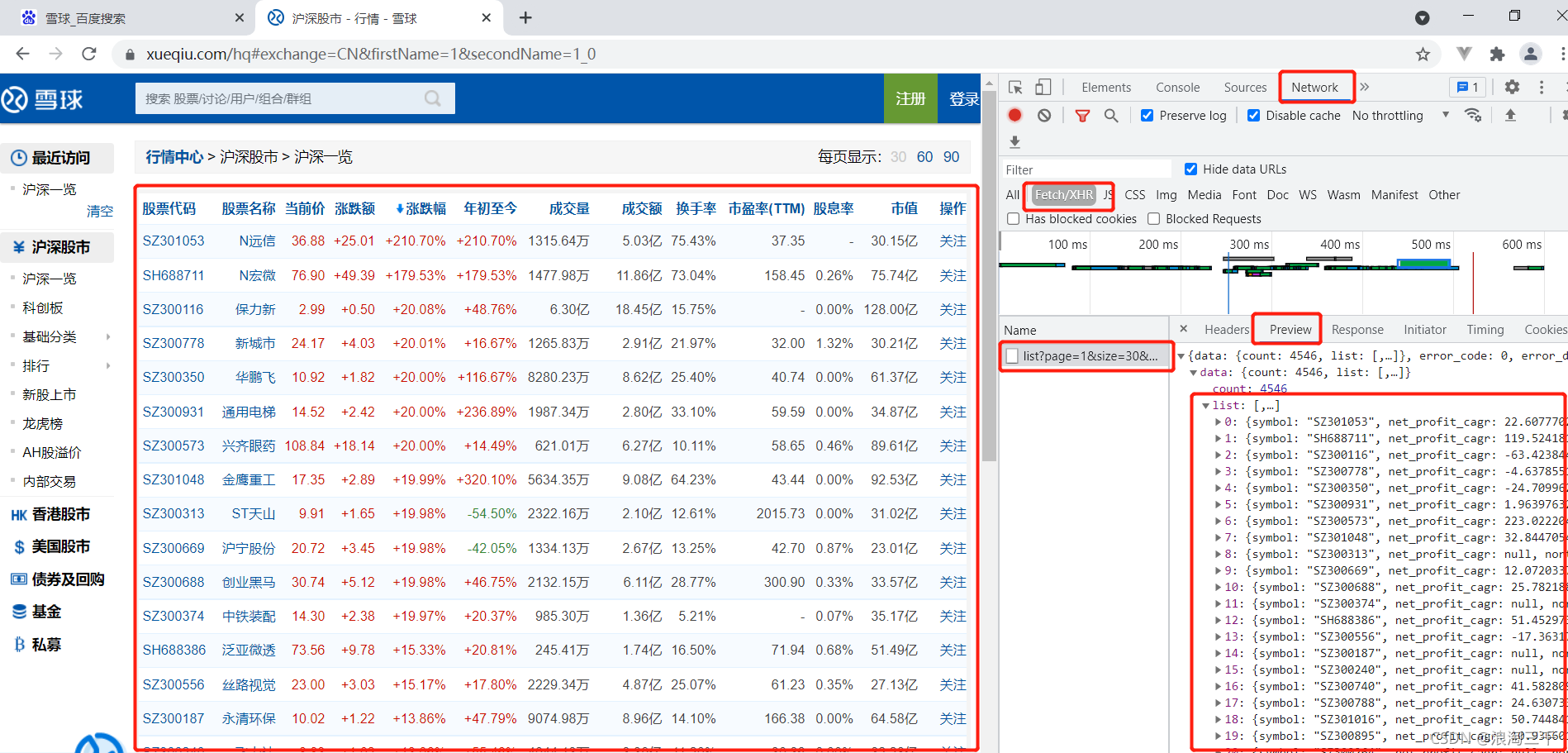Toggle Disable cache checkbox
The height and width of the screenshot is (753, 1568).
[x=1253, y=116]
